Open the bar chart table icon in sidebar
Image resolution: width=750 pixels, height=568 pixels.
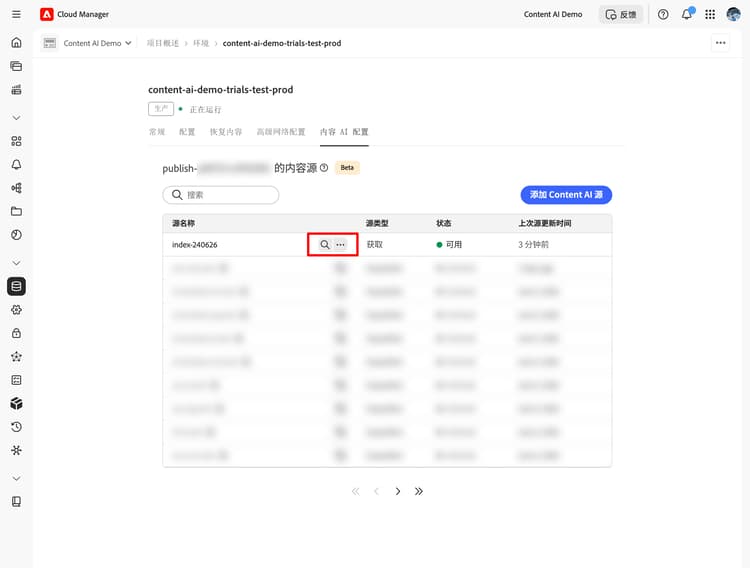coord(16,89)
